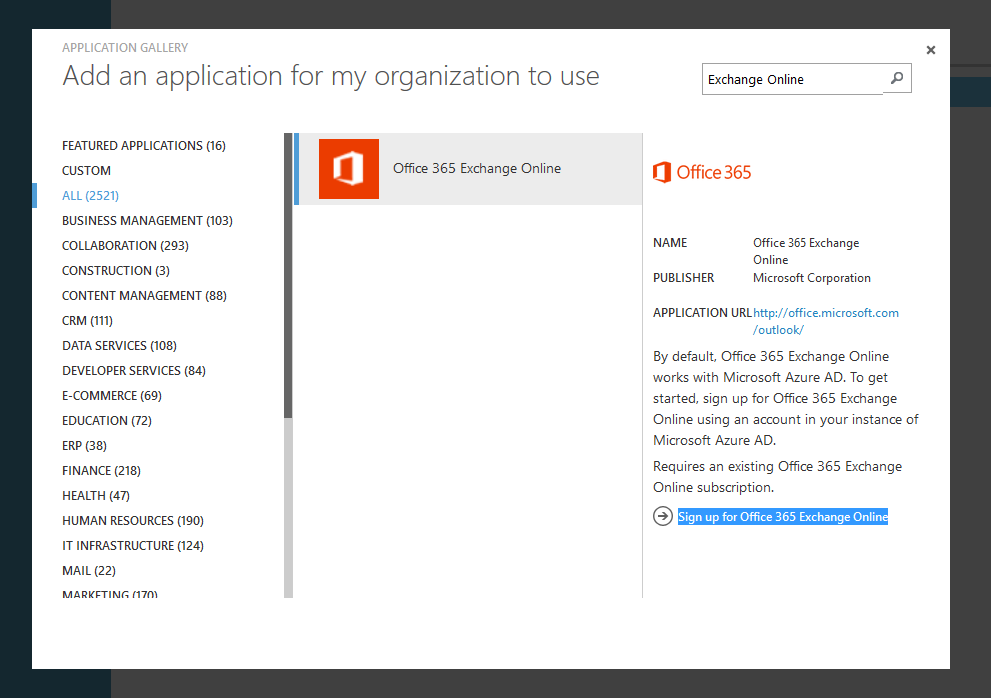
Task: Open the Collaboration category
Action: 125,246
